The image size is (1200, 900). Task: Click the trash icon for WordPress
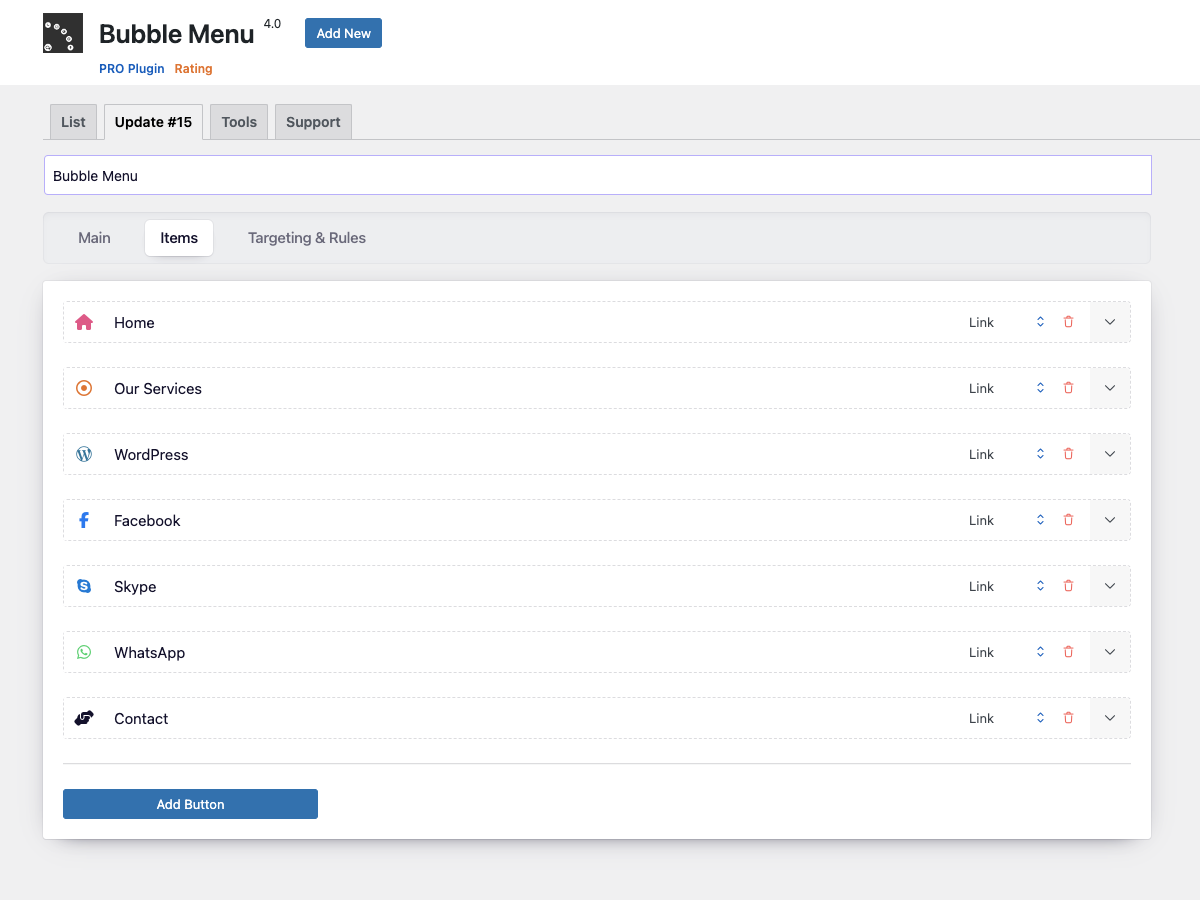pos(1068,454)
